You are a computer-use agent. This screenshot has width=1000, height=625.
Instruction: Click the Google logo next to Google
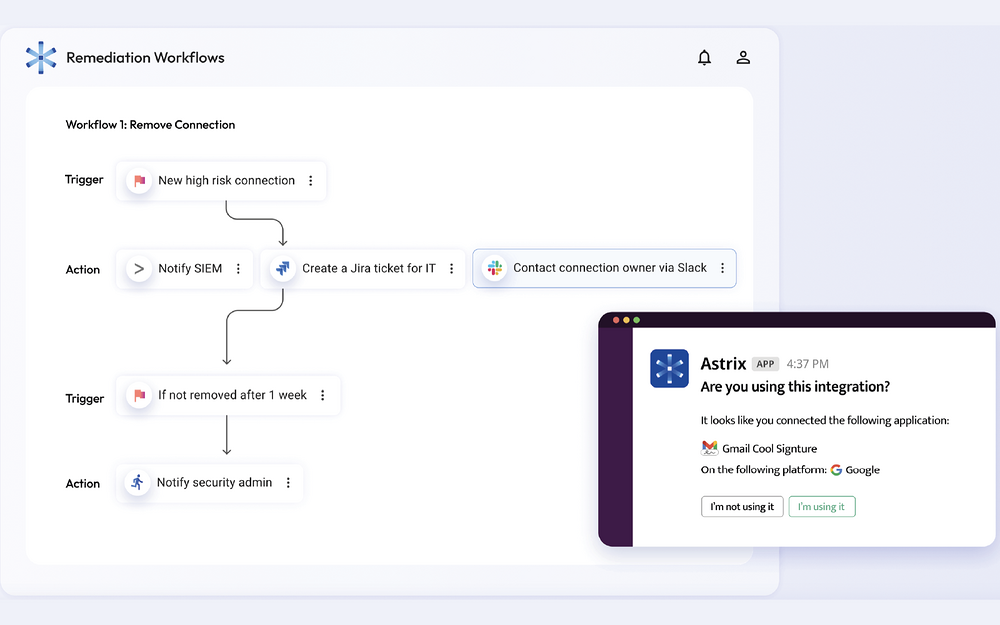pyautogui.click(x=836, y=470)
